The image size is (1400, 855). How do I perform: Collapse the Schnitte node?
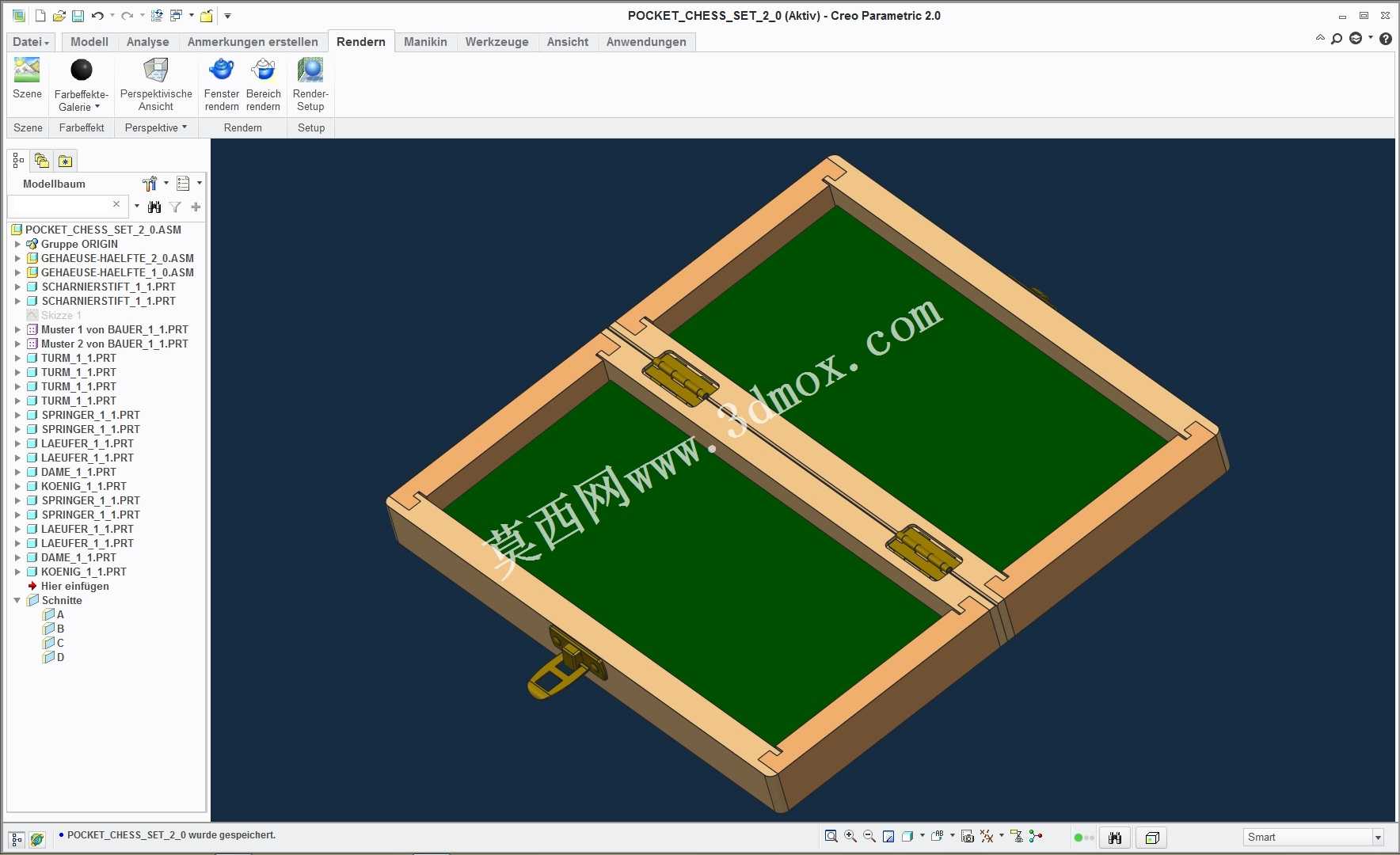(17, 600)
